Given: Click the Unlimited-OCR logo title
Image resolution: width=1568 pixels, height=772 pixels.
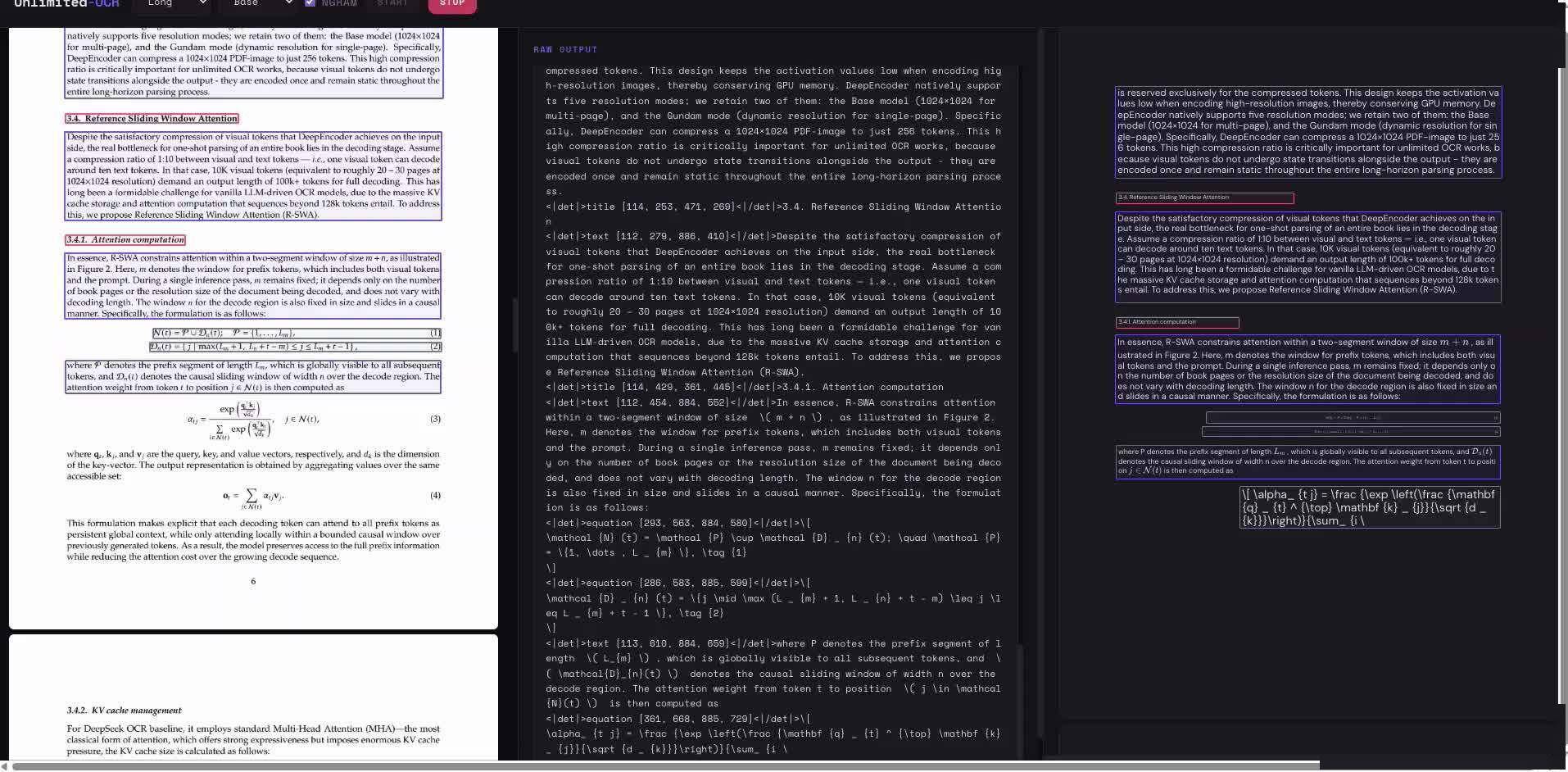Looking at the screenshot, I should (x=66, y=4).
